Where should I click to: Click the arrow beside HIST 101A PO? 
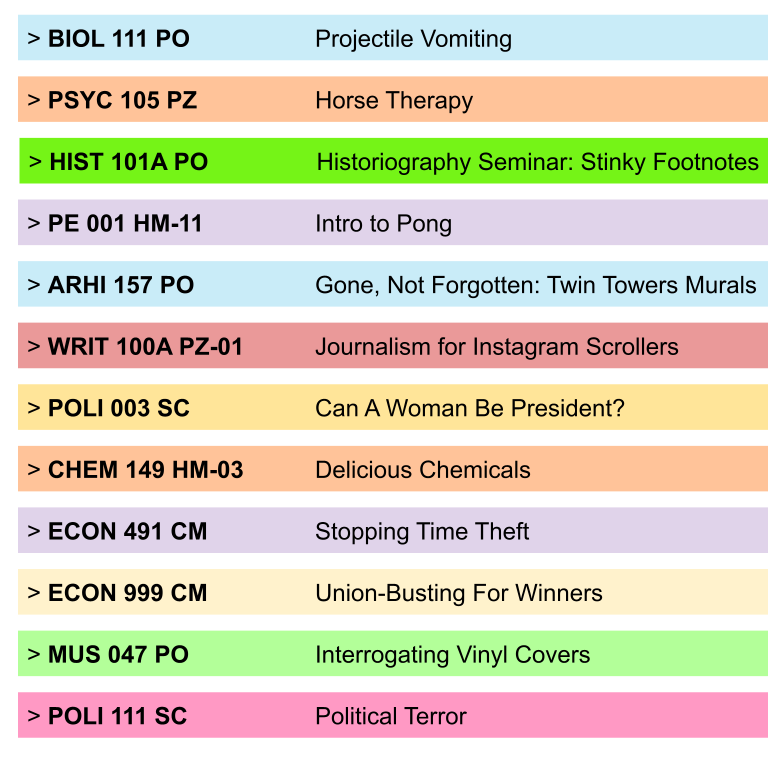pyautogui.click(x=36, y=162)
